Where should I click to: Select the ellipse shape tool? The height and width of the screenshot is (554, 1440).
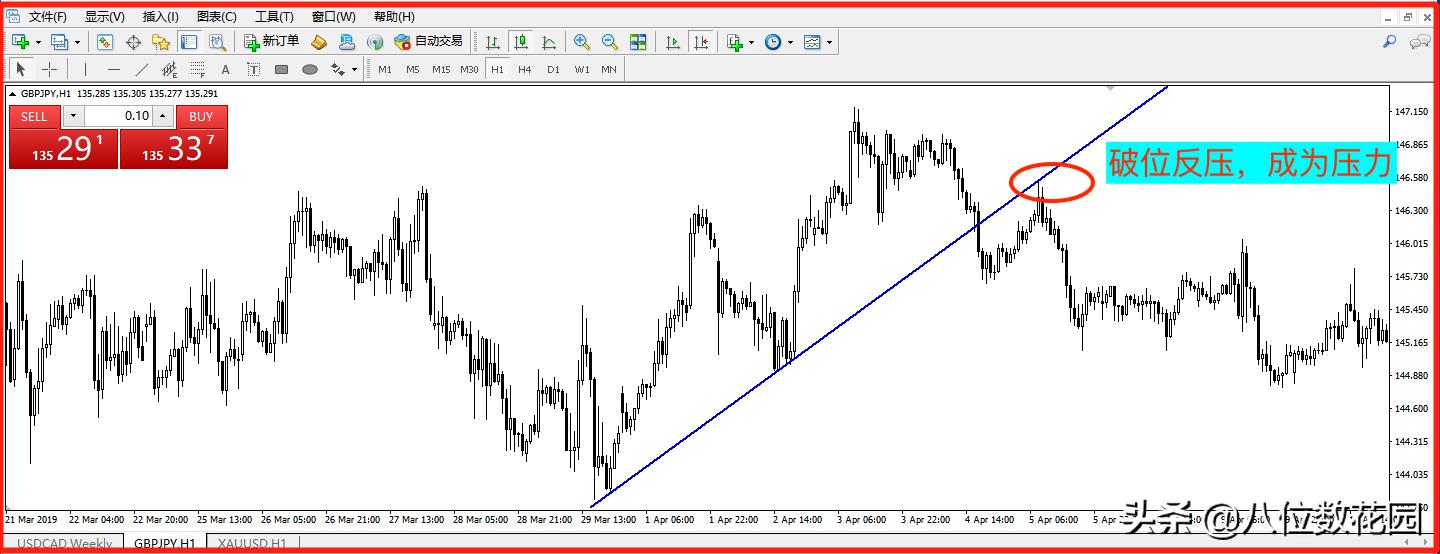coord(310,69)
